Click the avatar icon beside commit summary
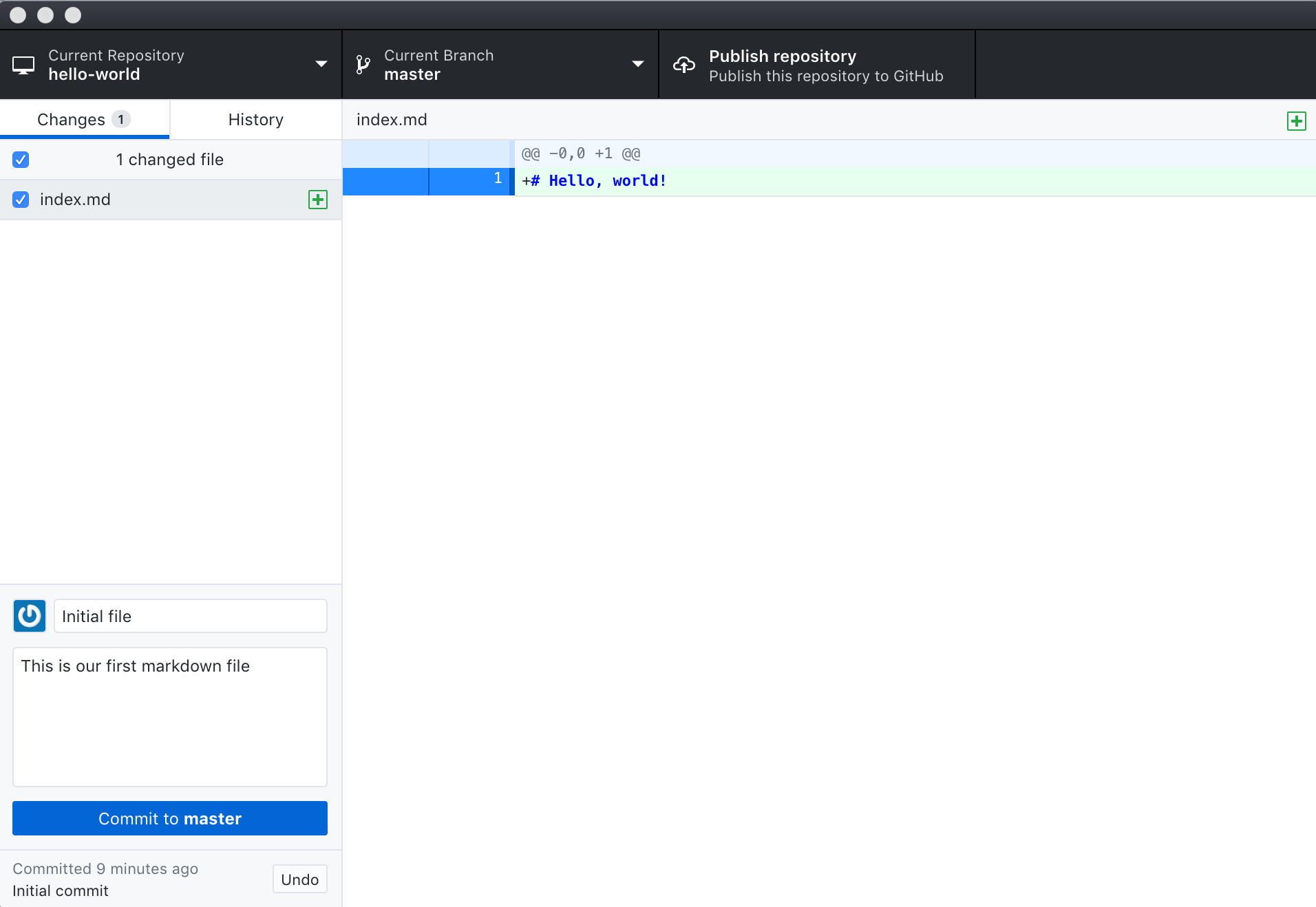The width and height of the screenshot is (1316, 907). (x=29, y=616)
